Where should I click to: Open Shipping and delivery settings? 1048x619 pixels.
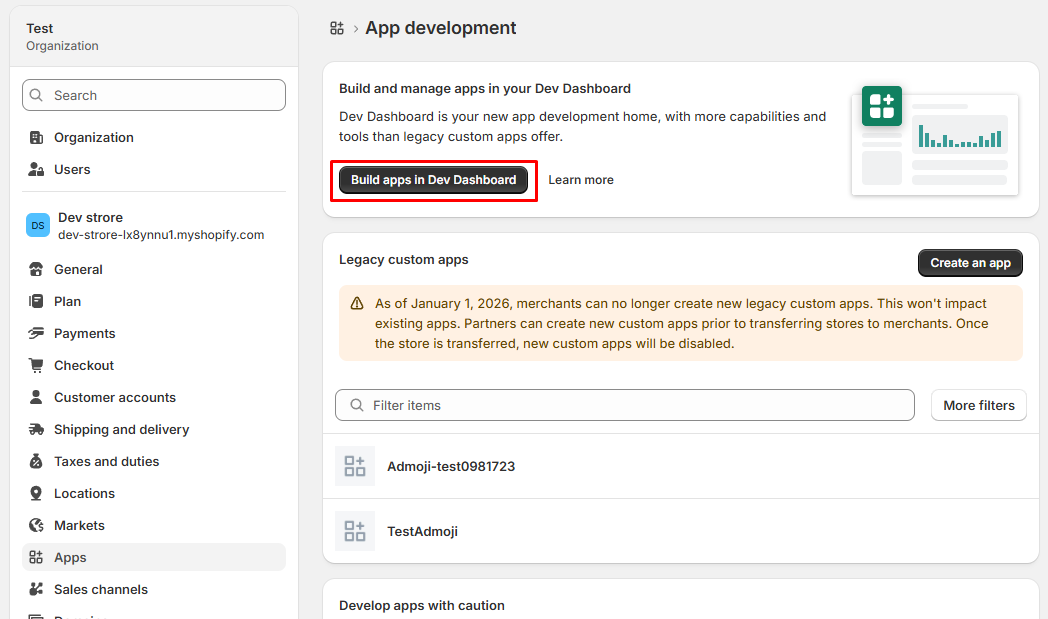tap(154, 429)
